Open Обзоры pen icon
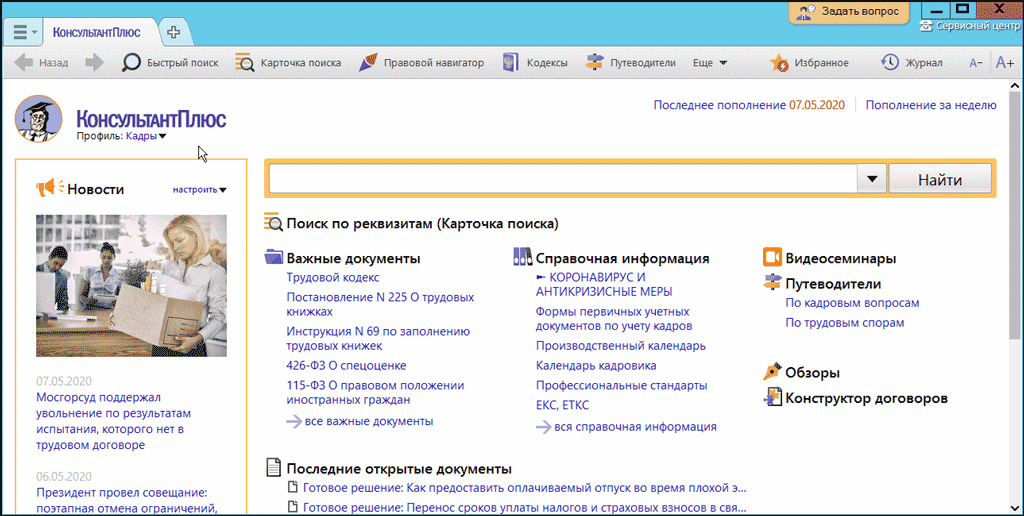Image resolution: width=1024 pixels, height=516 pixels. click(x=772, y=372)
